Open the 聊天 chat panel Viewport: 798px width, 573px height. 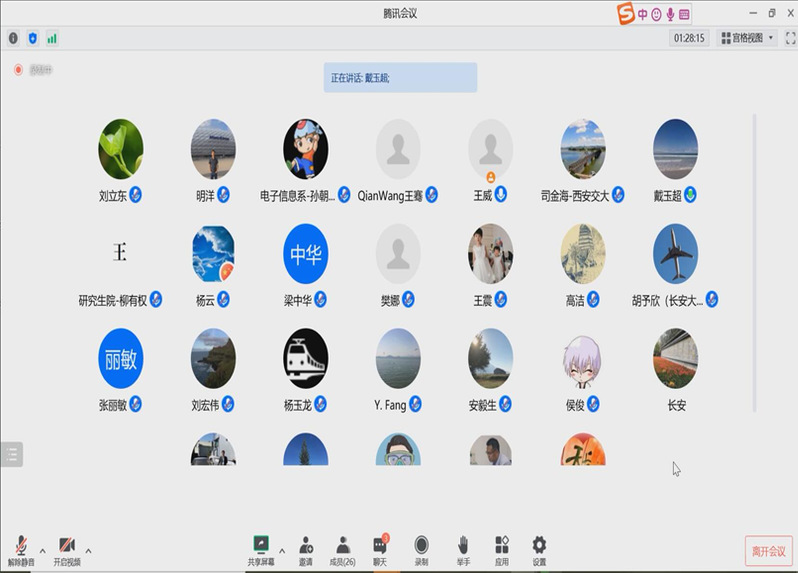[381, 547]
